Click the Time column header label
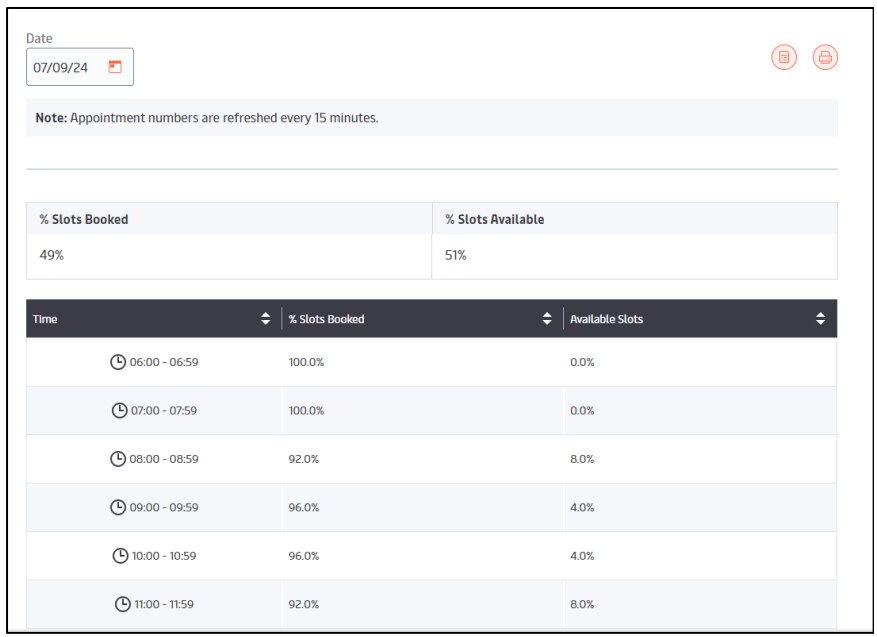 pos(45,319)
